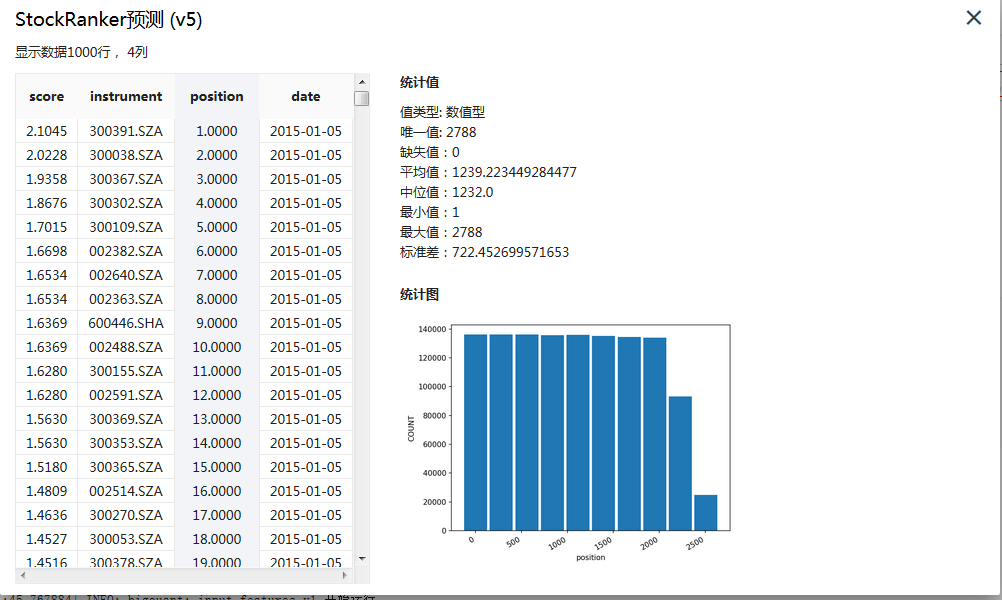
Task: Click score value 1.7015
Action: point(47,227)
